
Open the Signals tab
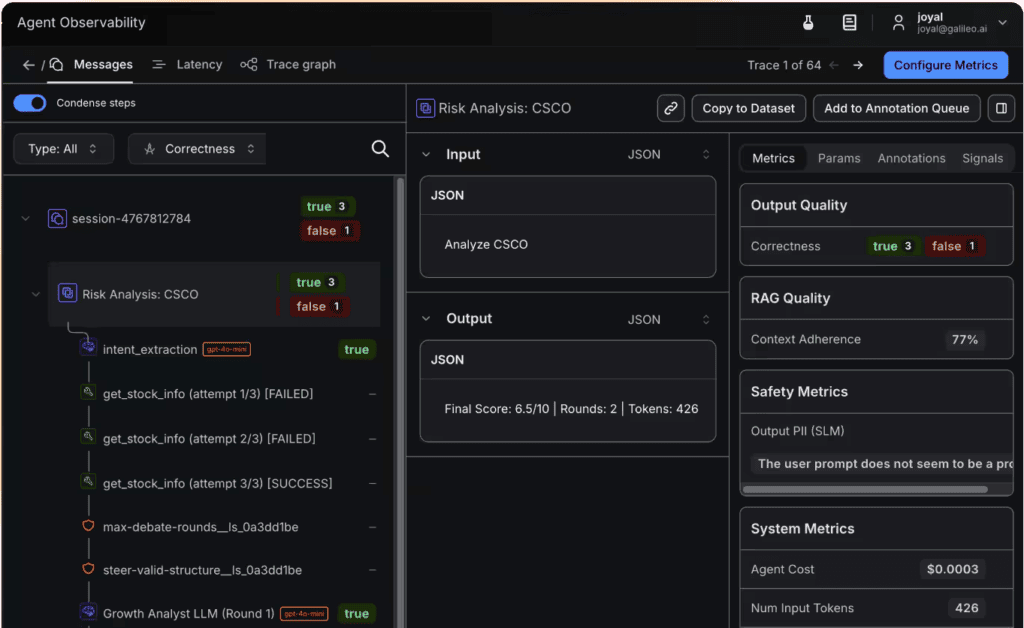(982, 159)
